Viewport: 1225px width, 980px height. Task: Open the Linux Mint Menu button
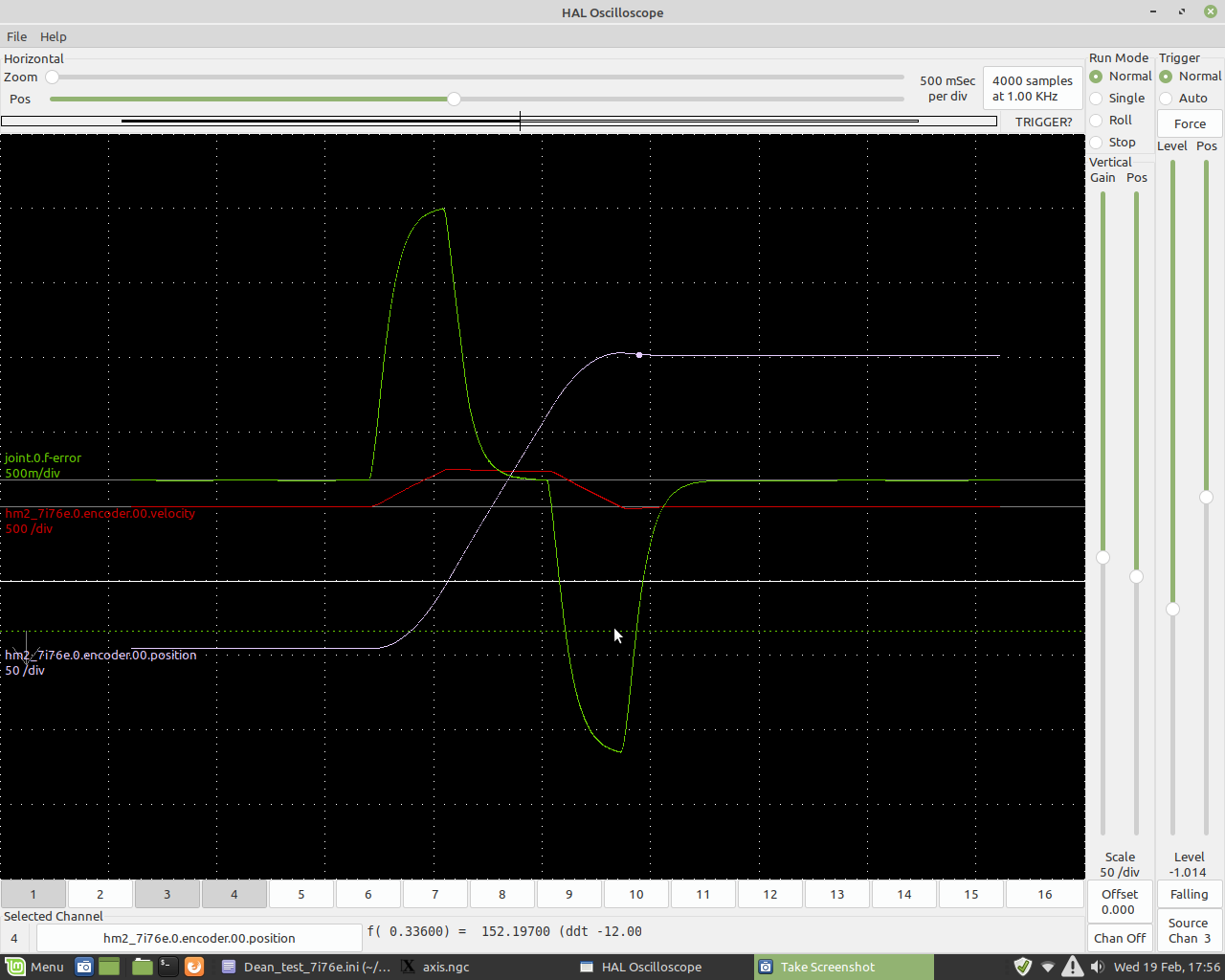(x=34, y=967)
